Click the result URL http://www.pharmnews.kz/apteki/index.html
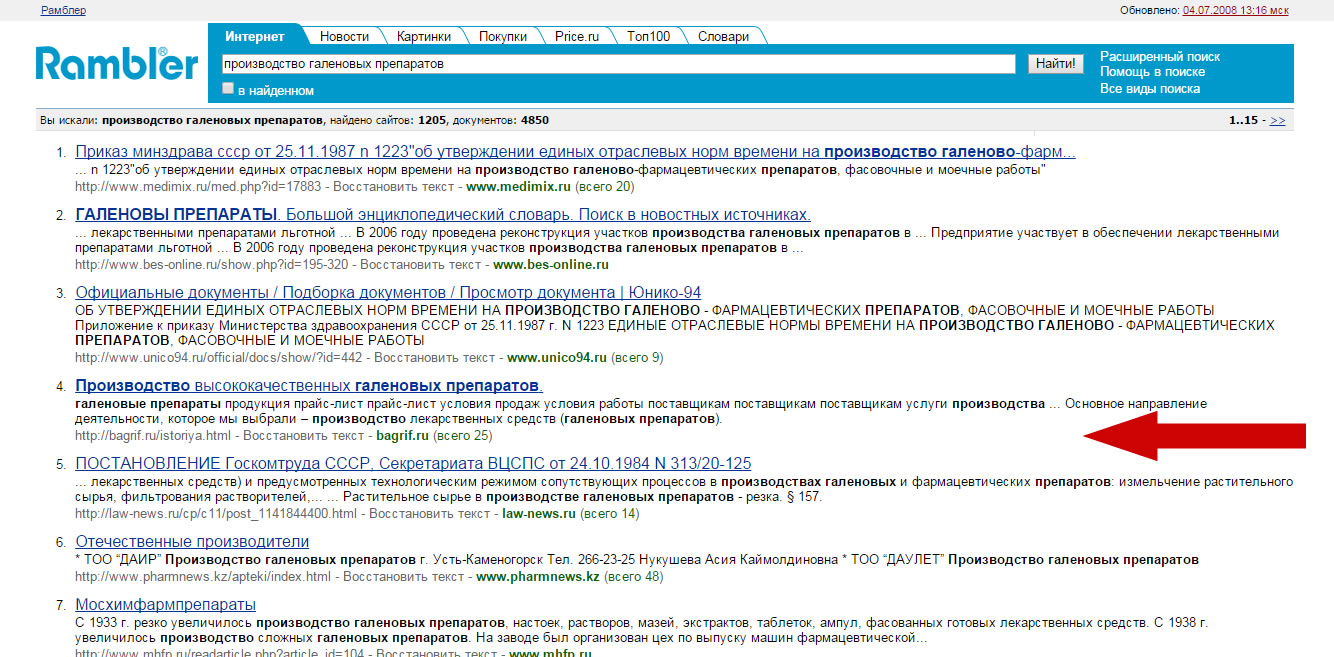 (203, 577)
